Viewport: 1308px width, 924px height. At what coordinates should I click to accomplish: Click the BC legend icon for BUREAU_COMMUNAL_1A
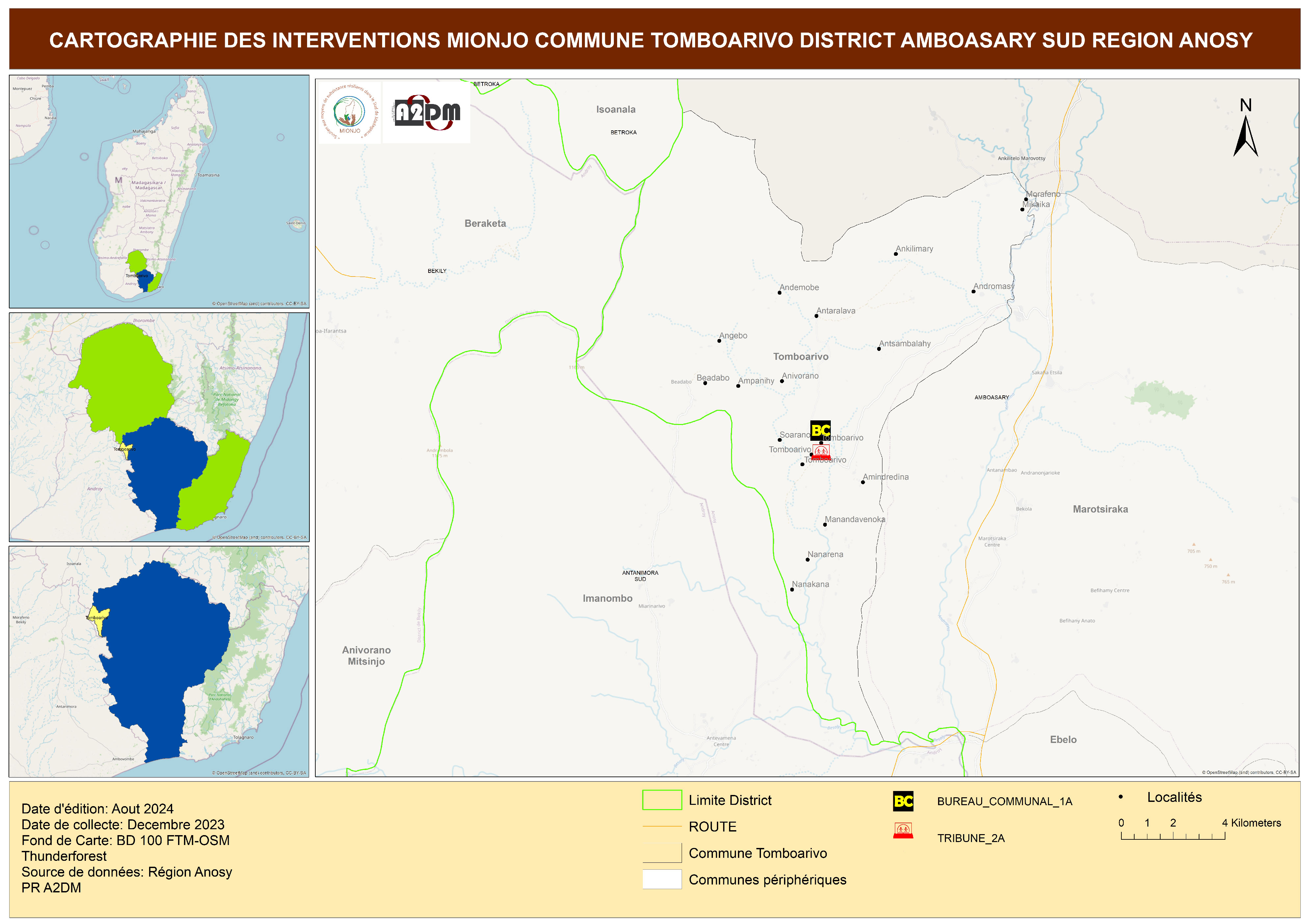pos(903,801)
